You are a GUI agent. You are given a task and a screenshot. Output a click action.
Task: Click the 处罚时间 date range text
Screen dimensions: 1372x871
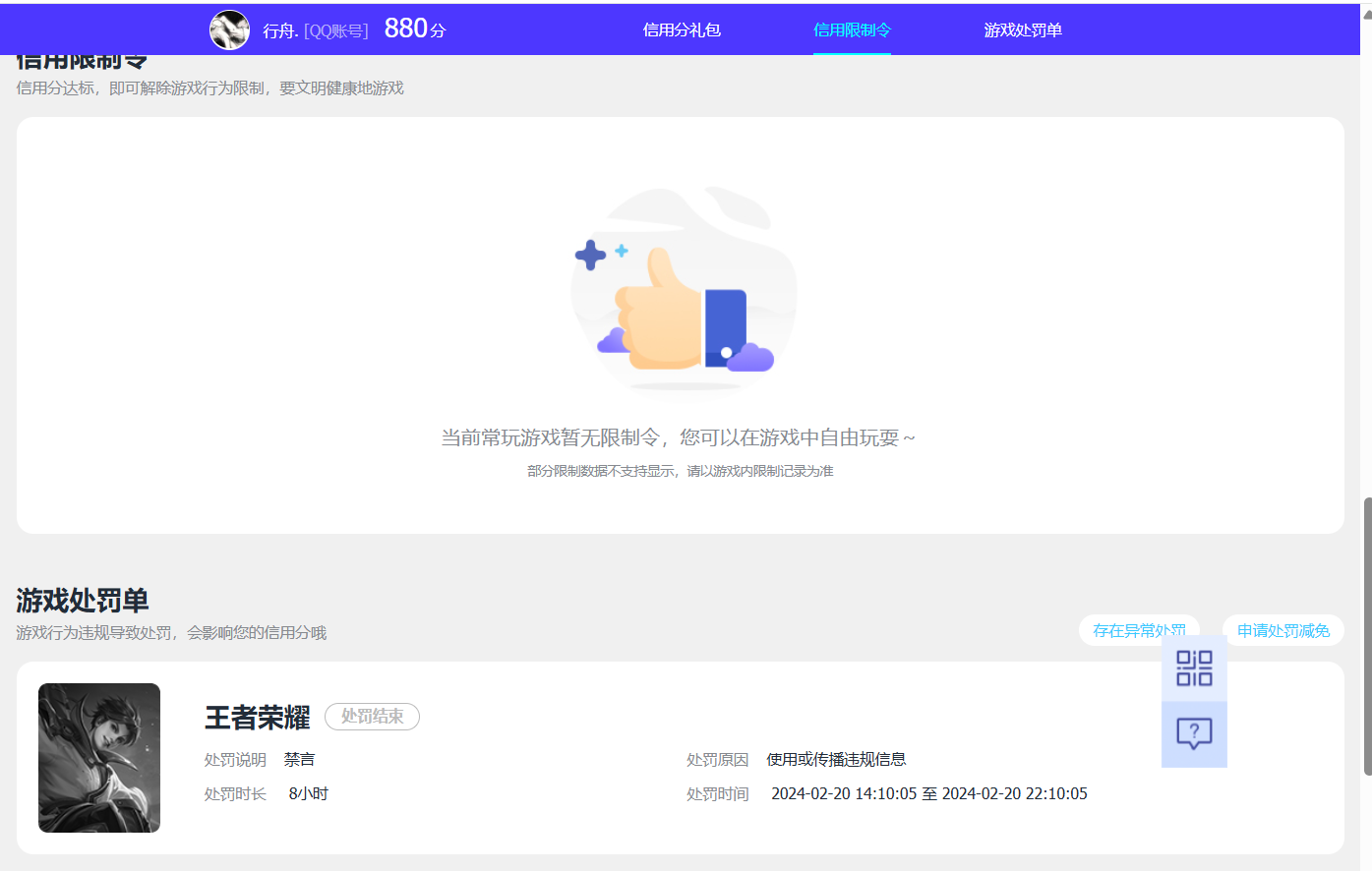(x=928, y=793)
